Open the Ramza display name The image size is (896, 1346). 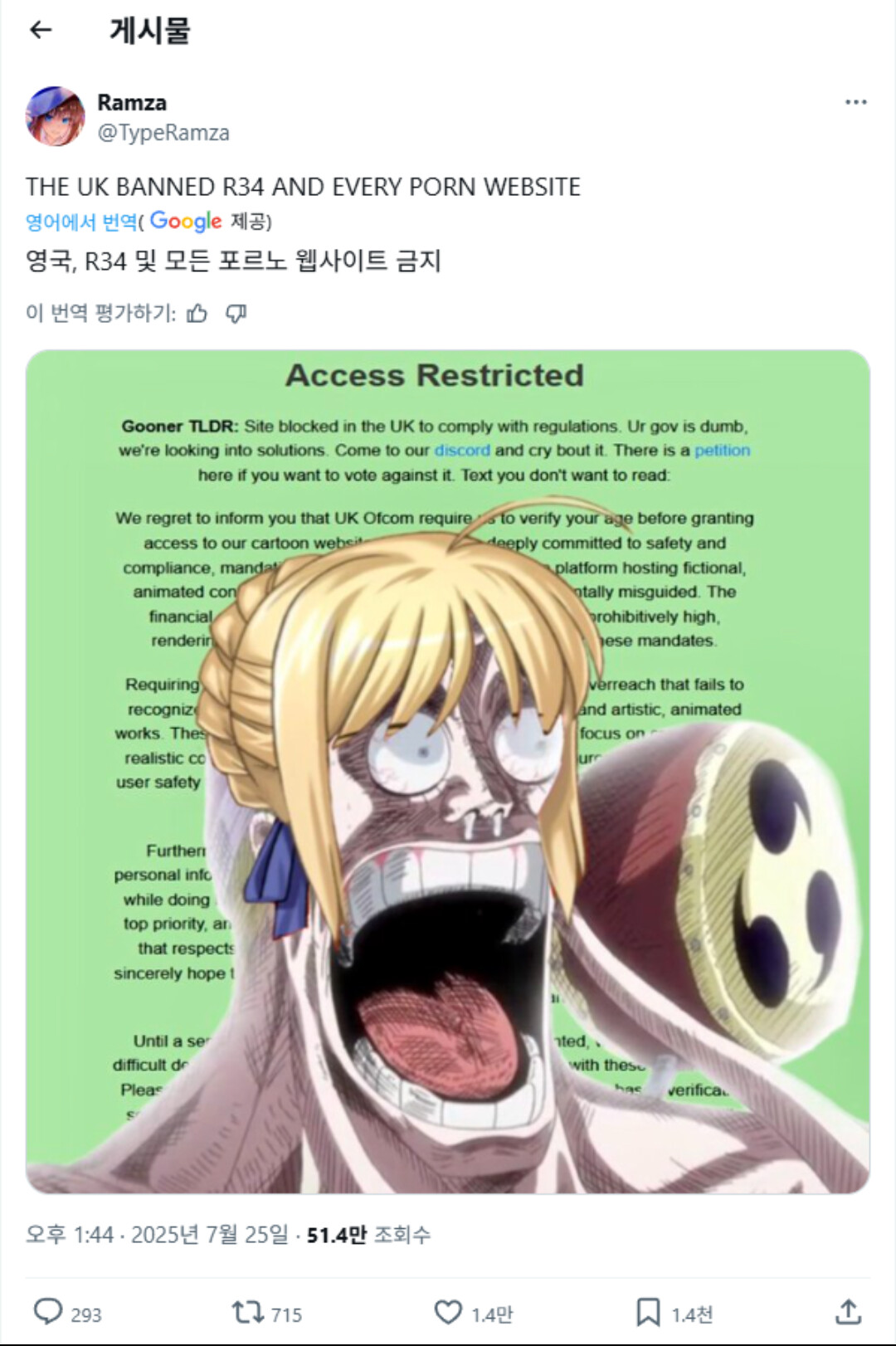click(x=132, y=102)
